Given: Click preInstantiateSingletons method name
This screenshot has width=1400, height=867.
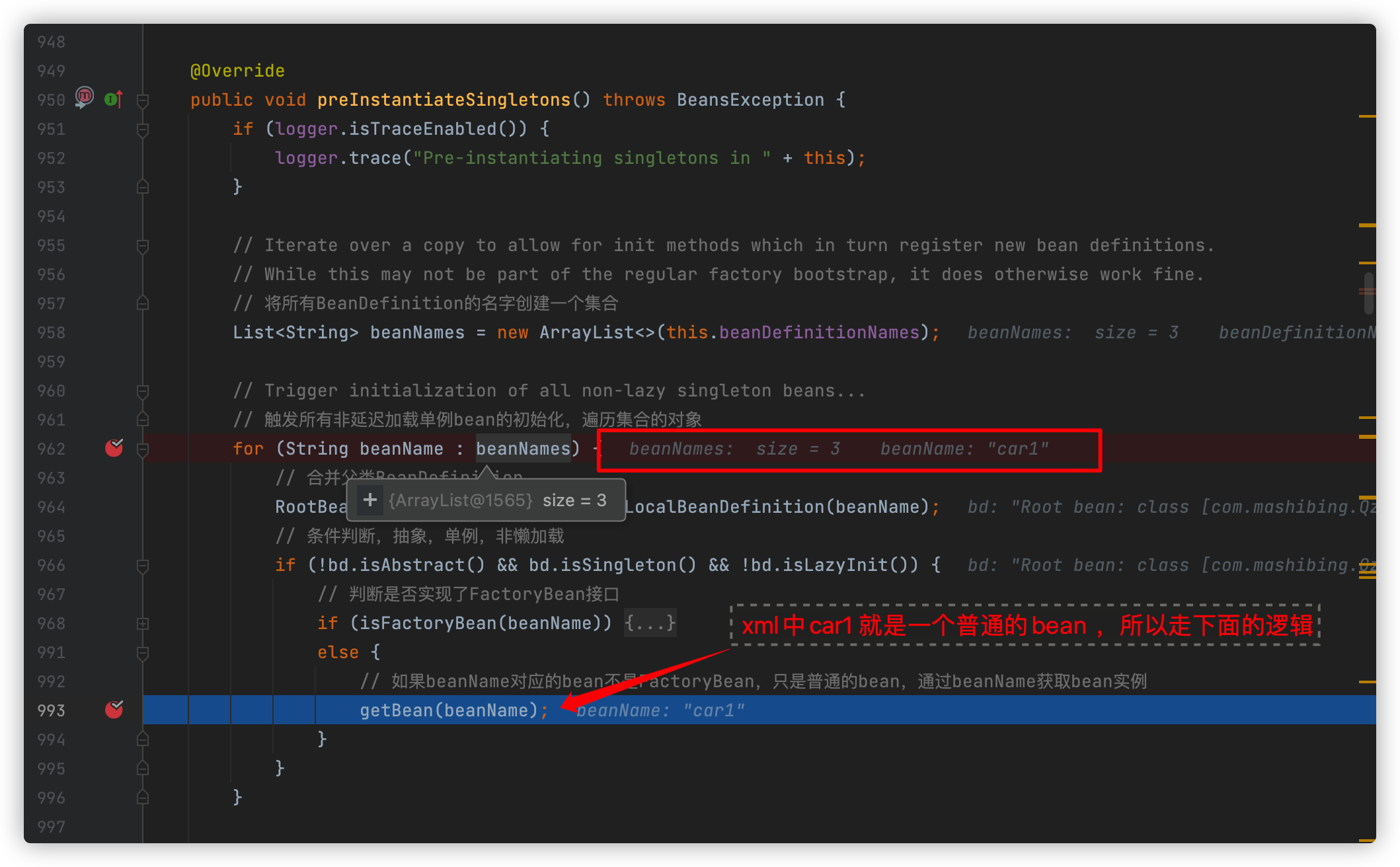Looking at the screenshot, I should [x=444, y=100].
